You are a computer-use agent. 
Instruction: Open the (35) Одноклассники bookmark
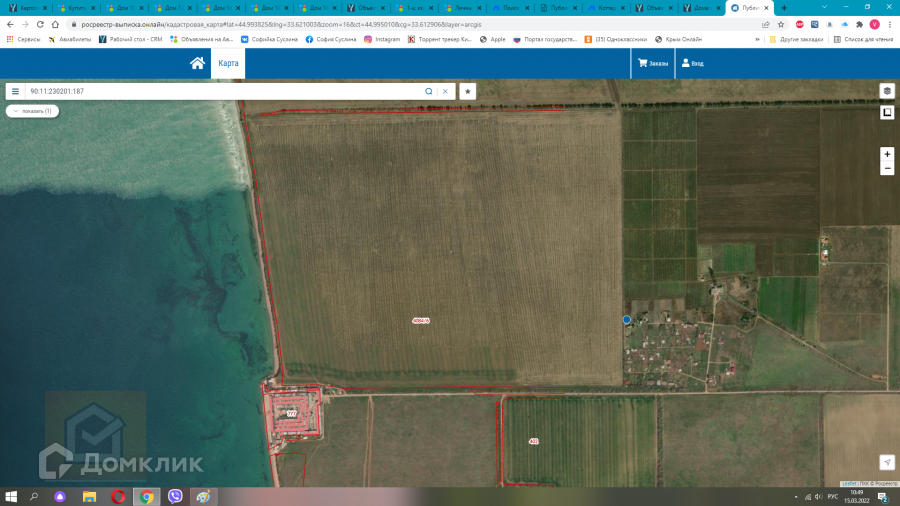(615, 40)
